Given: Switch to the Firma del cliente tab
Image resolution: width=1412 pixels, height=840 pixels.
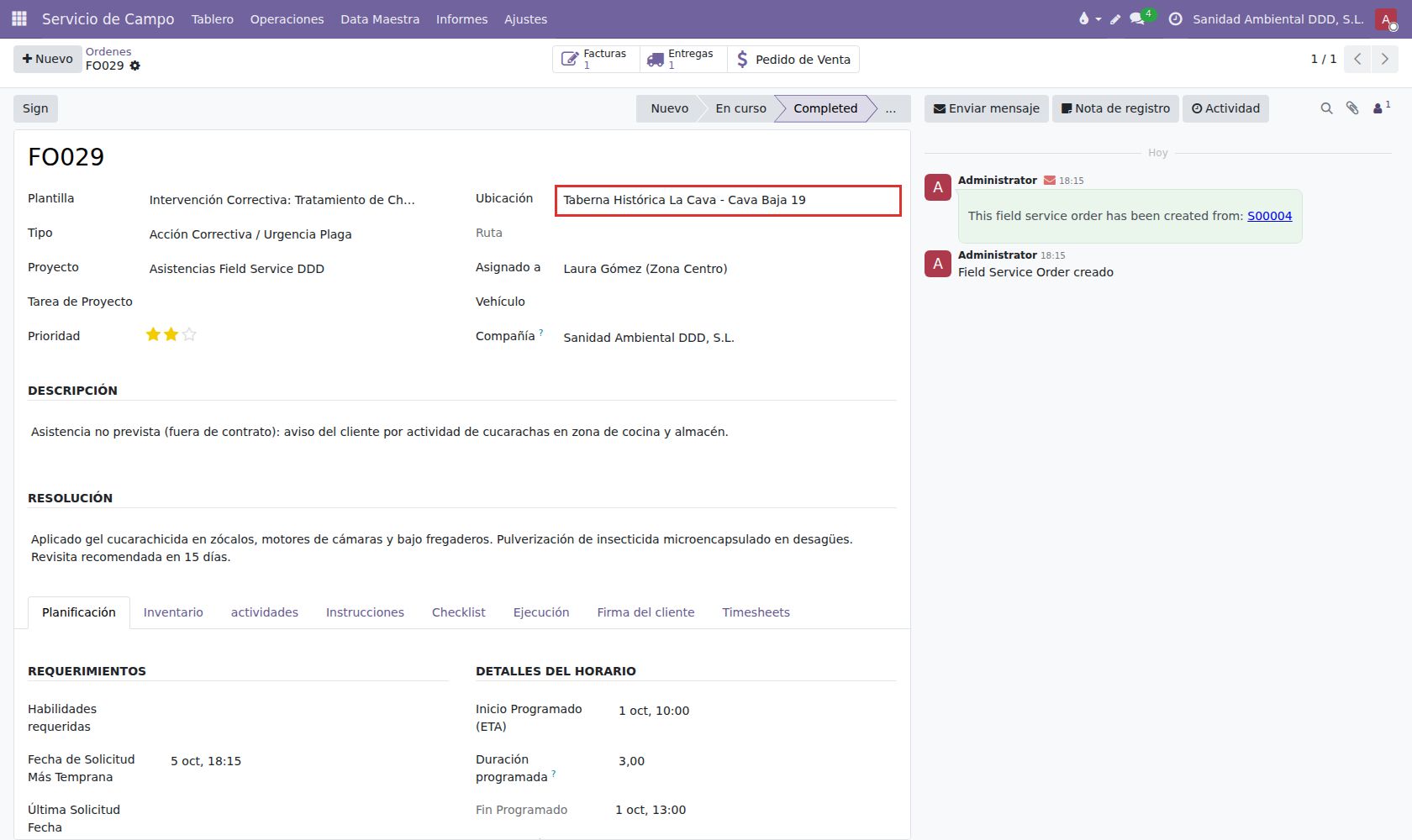Looking at the screenshot, I should click(645, 612).
